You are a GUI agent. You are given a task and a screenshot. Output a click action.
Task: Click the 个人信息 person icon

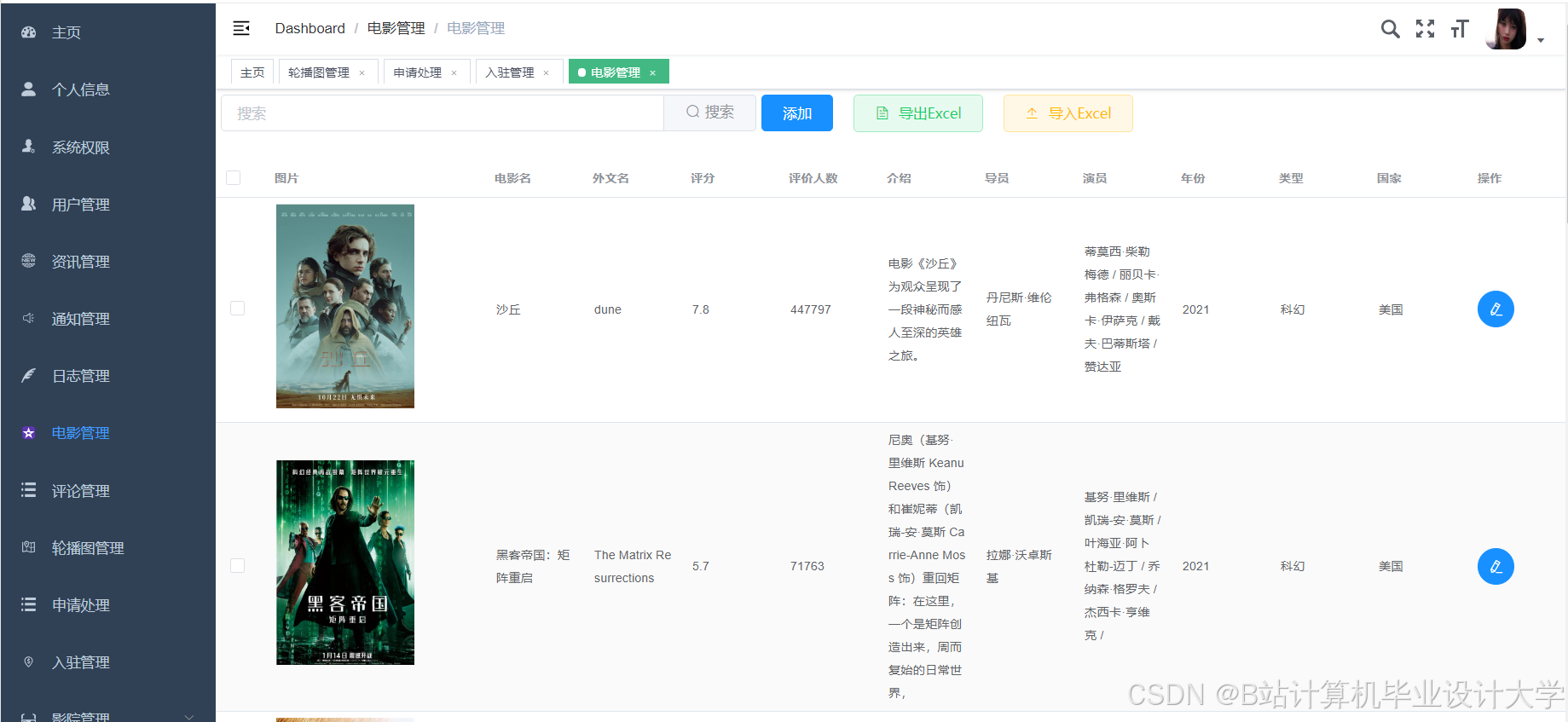click(28, 89)
